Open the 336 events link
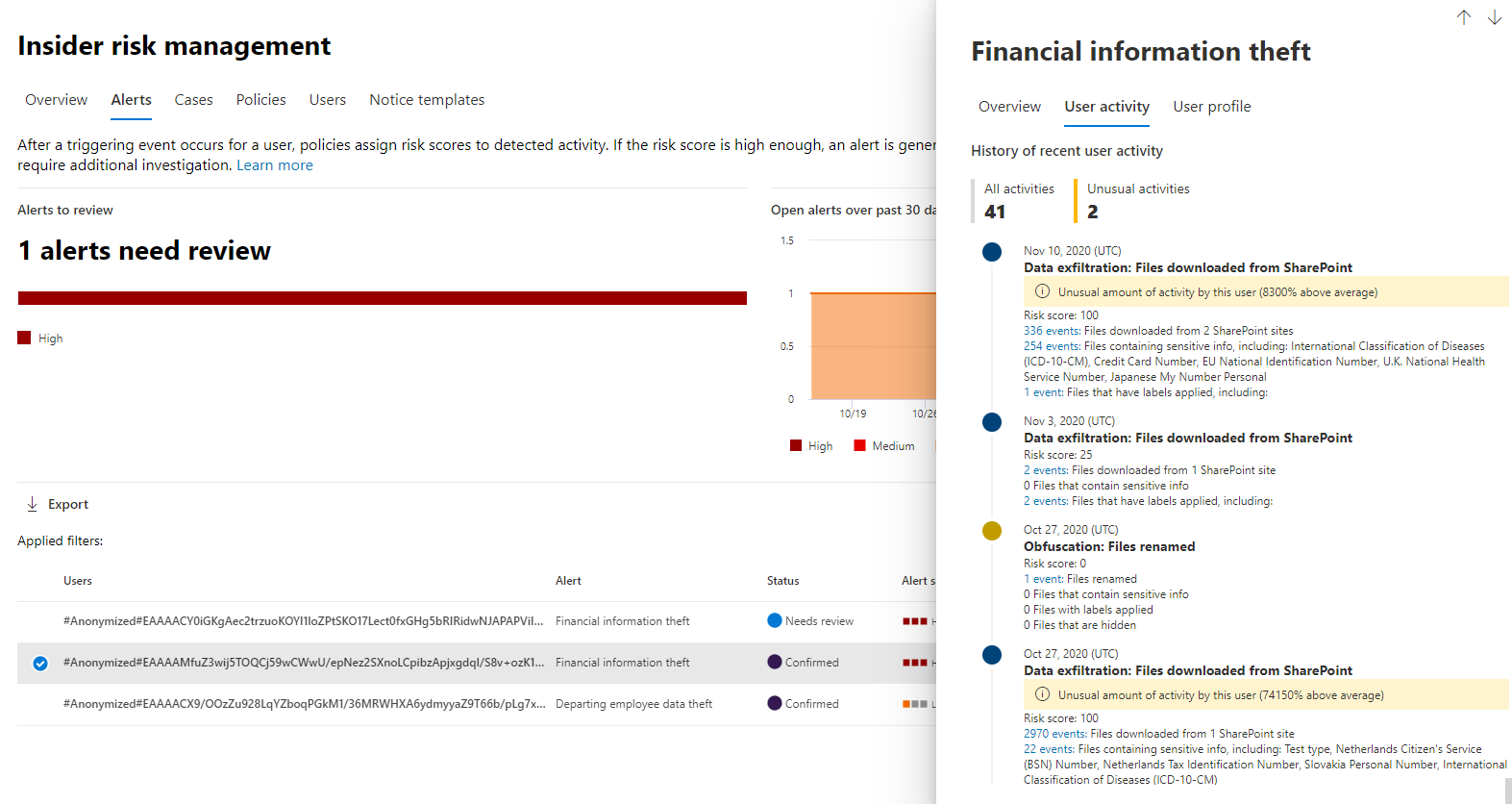 coord(1052,331)
